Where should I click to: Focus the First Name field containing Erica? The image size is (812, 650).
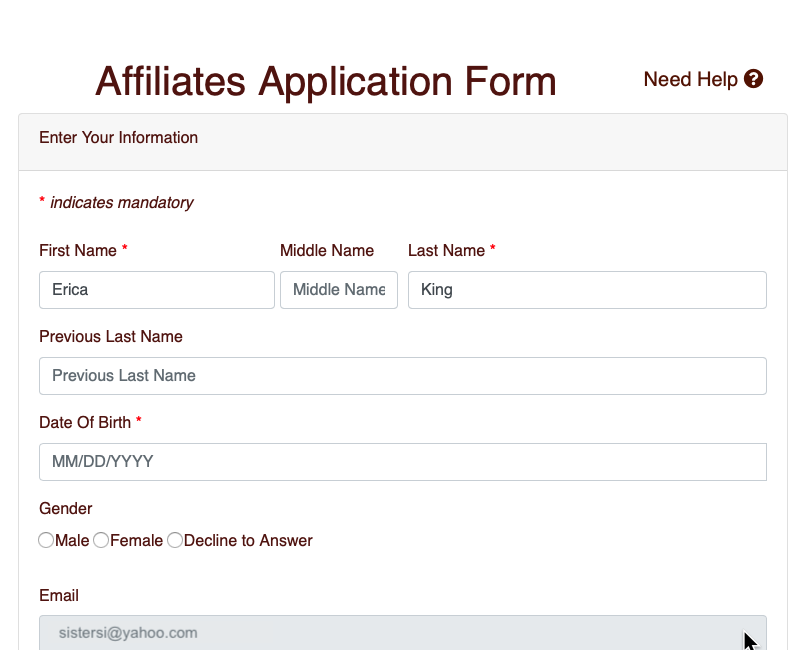(x=156, y=290)
